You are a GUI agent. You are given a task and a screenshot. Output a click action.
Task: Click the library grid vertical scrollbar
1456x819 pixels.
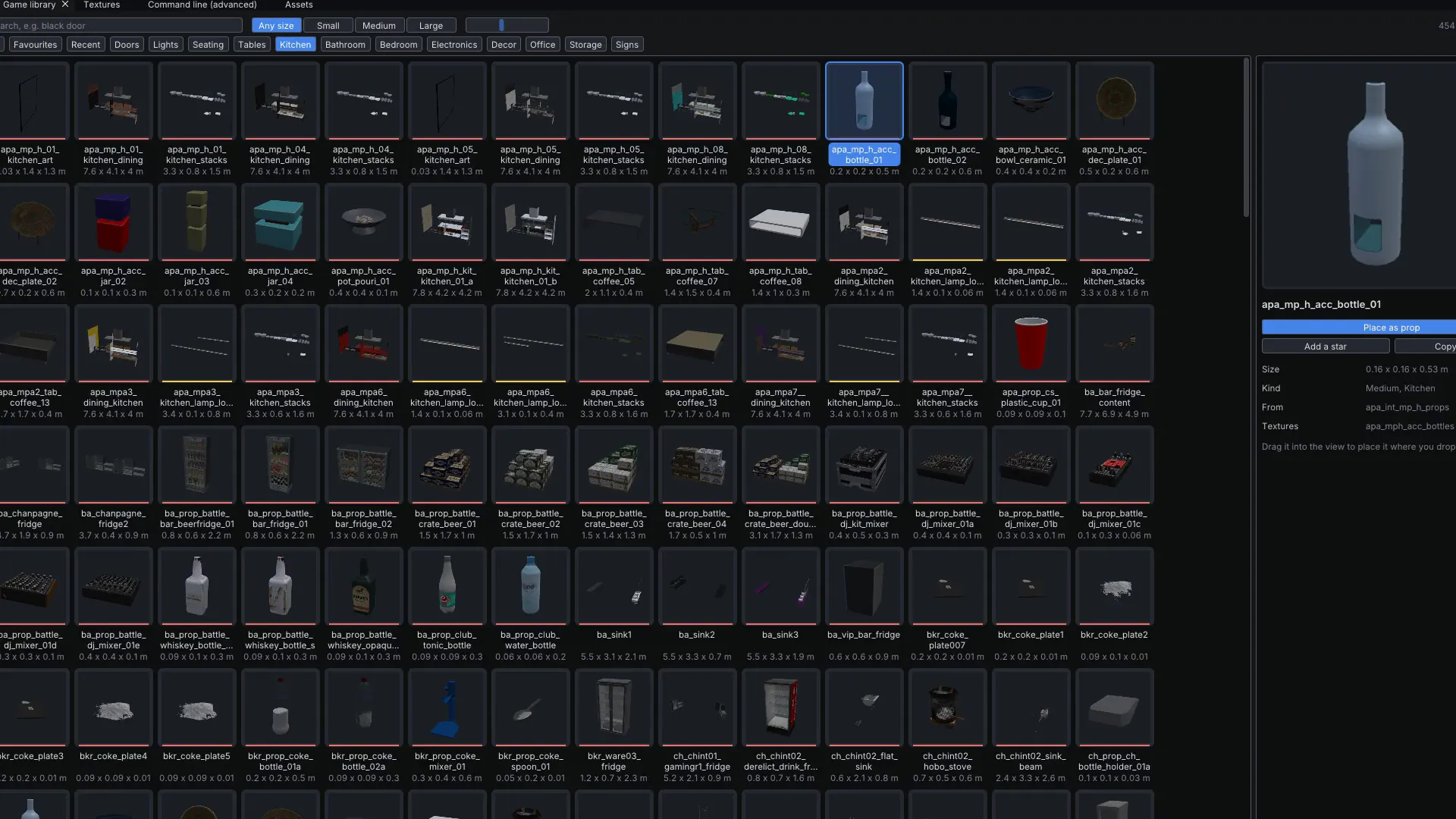point(1246,138)
